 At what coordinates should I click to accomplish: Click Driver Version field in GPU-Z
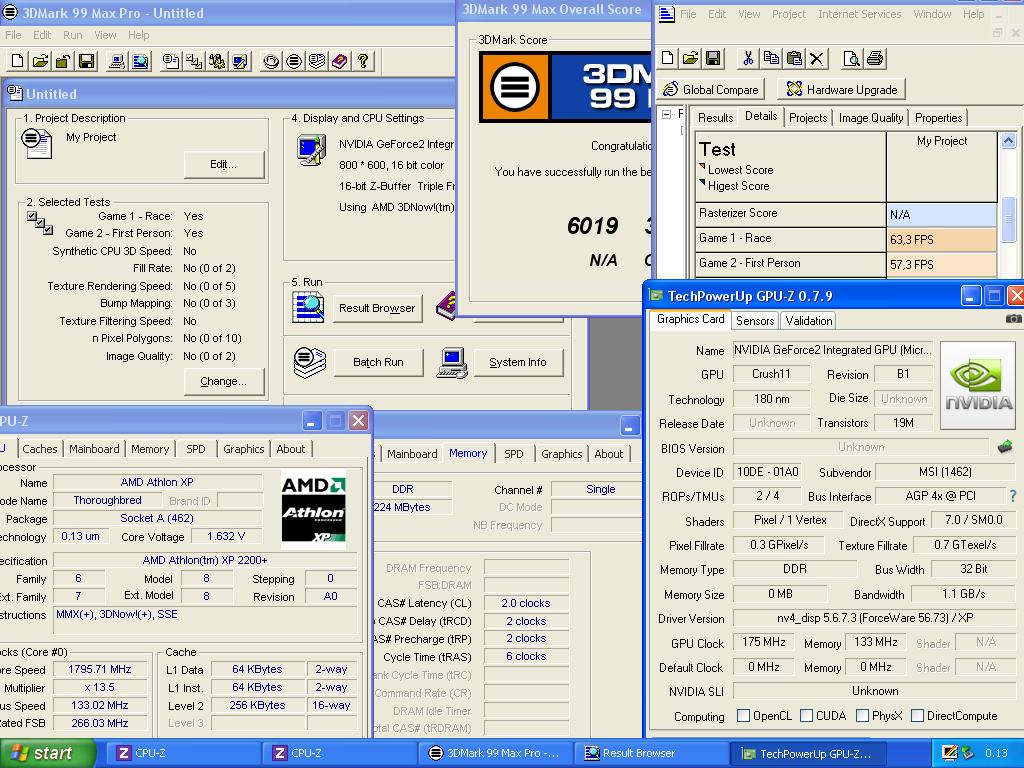[x=875, y=618]
